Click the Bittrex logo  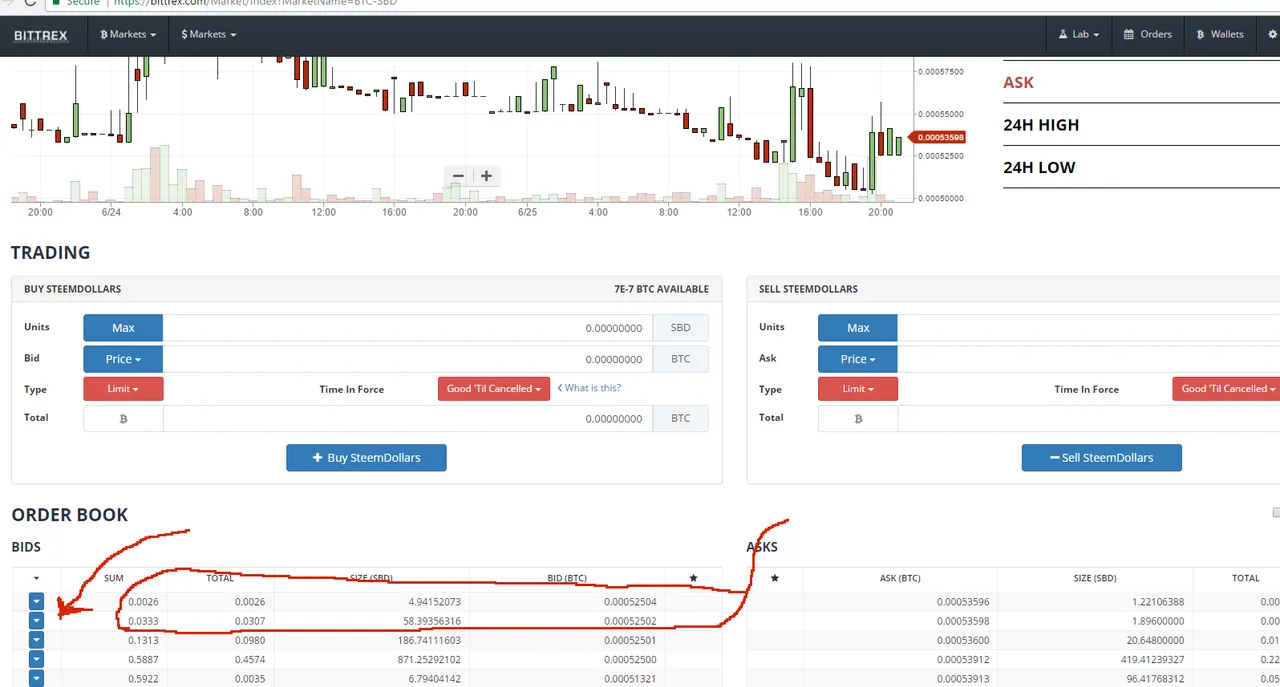[41, 35]
